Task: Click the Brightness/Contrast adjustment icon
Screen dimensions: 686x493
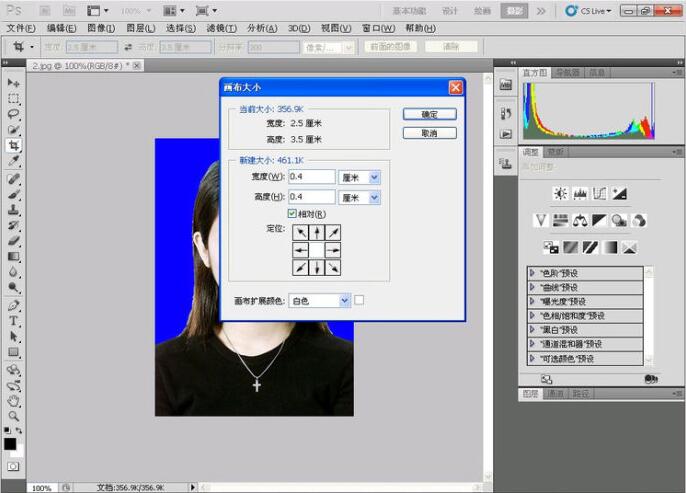Action: (x=560, y=193)
